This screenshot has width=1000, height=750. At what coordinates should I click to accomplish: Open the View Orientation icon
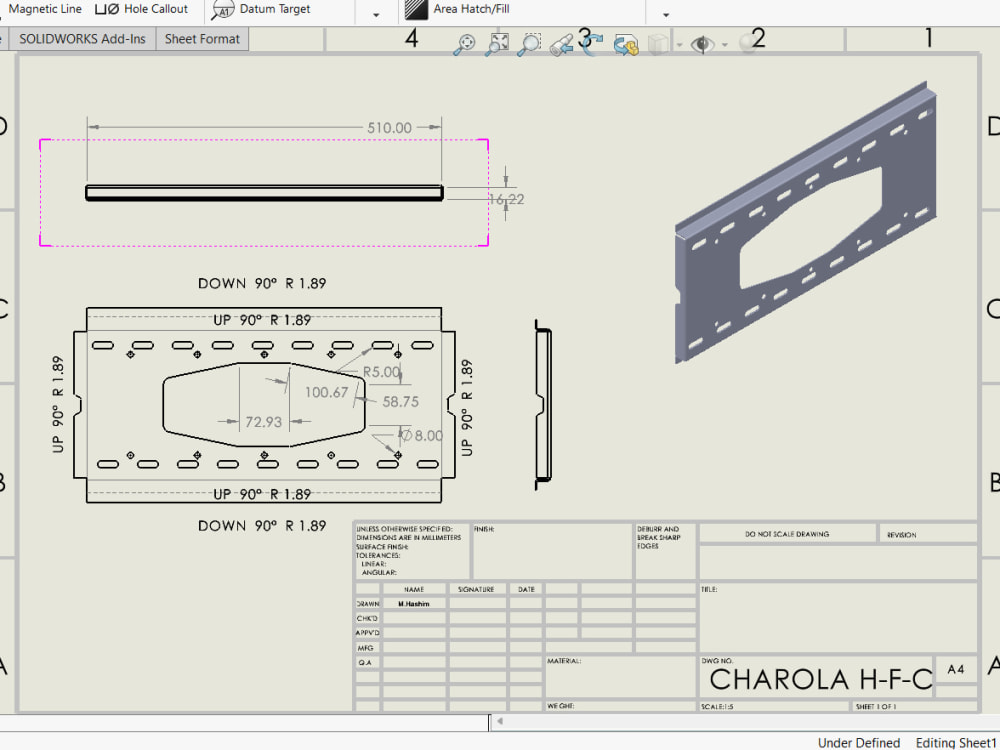pos(627,45)
